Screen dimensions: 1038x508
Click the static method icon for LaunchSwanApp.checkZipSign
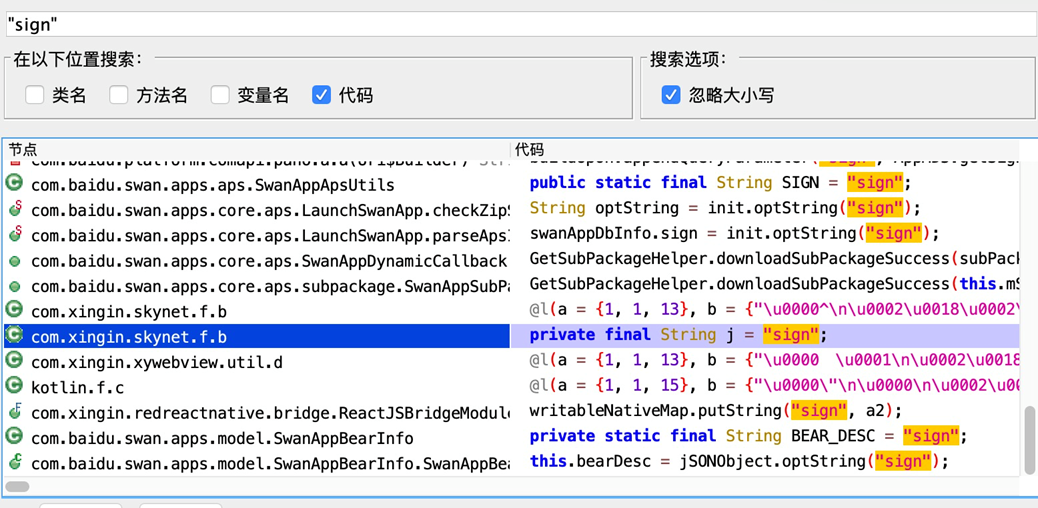click(x=15, y=210)
